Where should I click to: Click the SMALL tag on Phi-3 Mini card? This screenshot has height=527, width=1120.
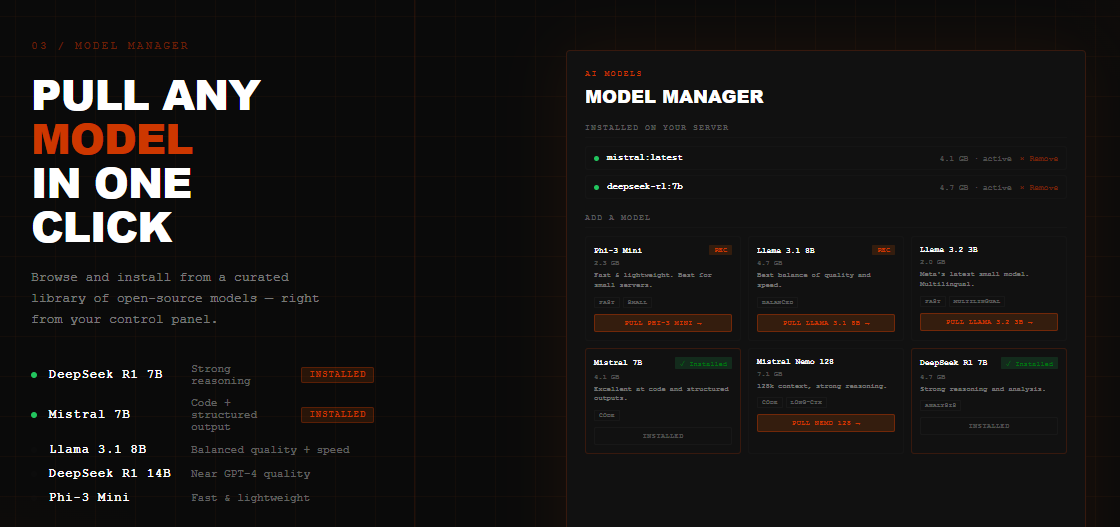[637, 302]
